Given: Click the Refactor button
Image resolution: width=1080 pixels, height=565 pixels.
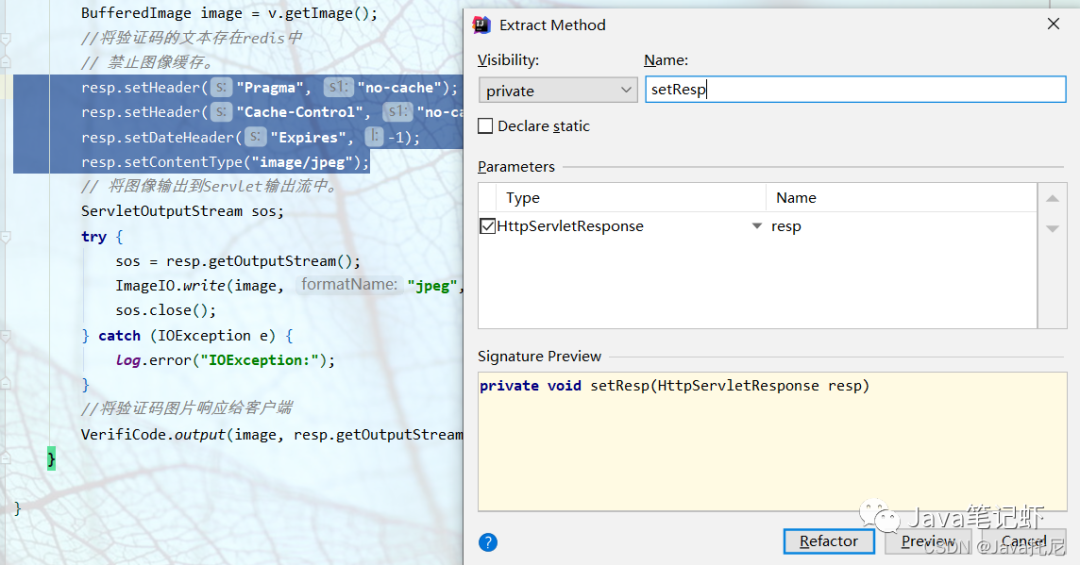Looking at the screenshot, I should [x=829, y=541].
